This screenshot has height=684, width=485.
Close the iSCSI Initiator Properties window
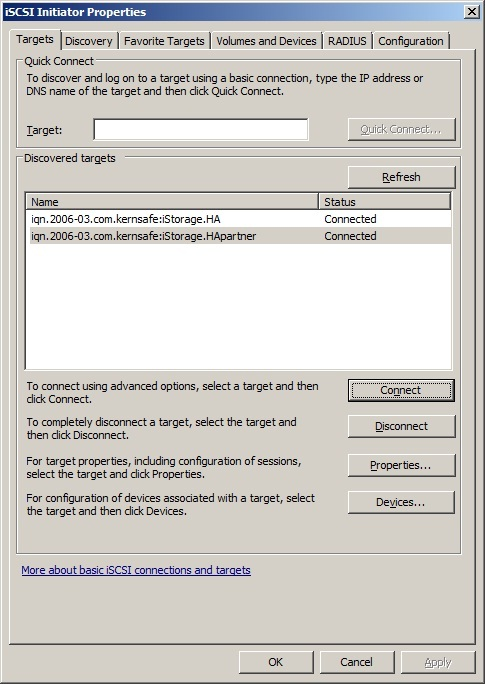[472, 12]
